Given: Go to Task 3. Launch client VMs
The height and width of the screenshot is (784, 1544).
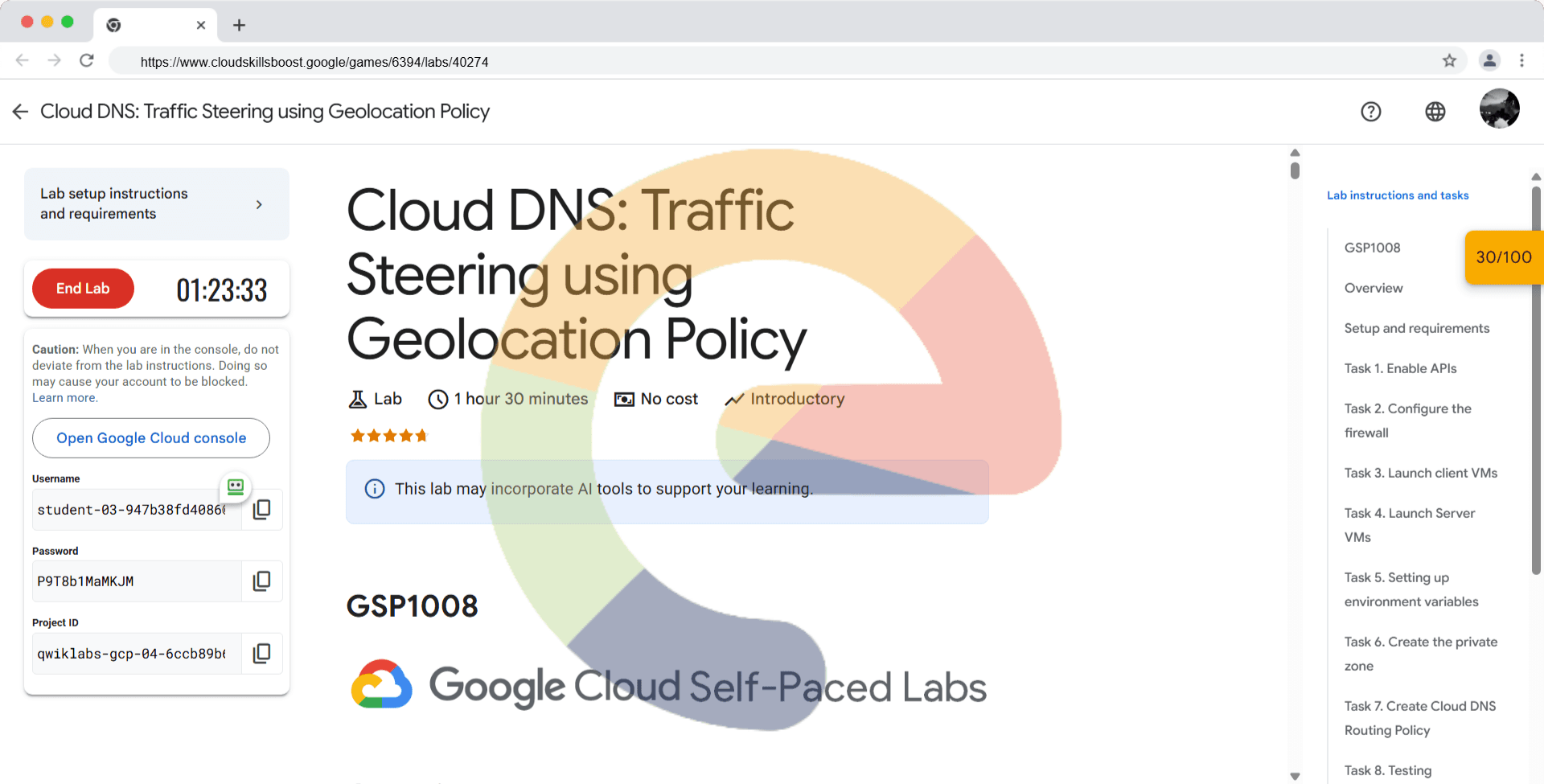Looking at the screenshot, I should point(1421,473).
